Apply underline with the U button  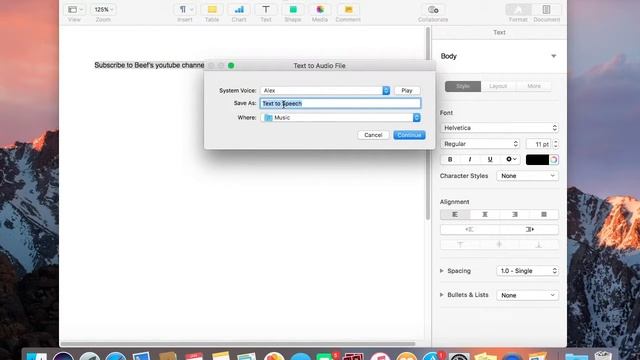pos(490,159)
